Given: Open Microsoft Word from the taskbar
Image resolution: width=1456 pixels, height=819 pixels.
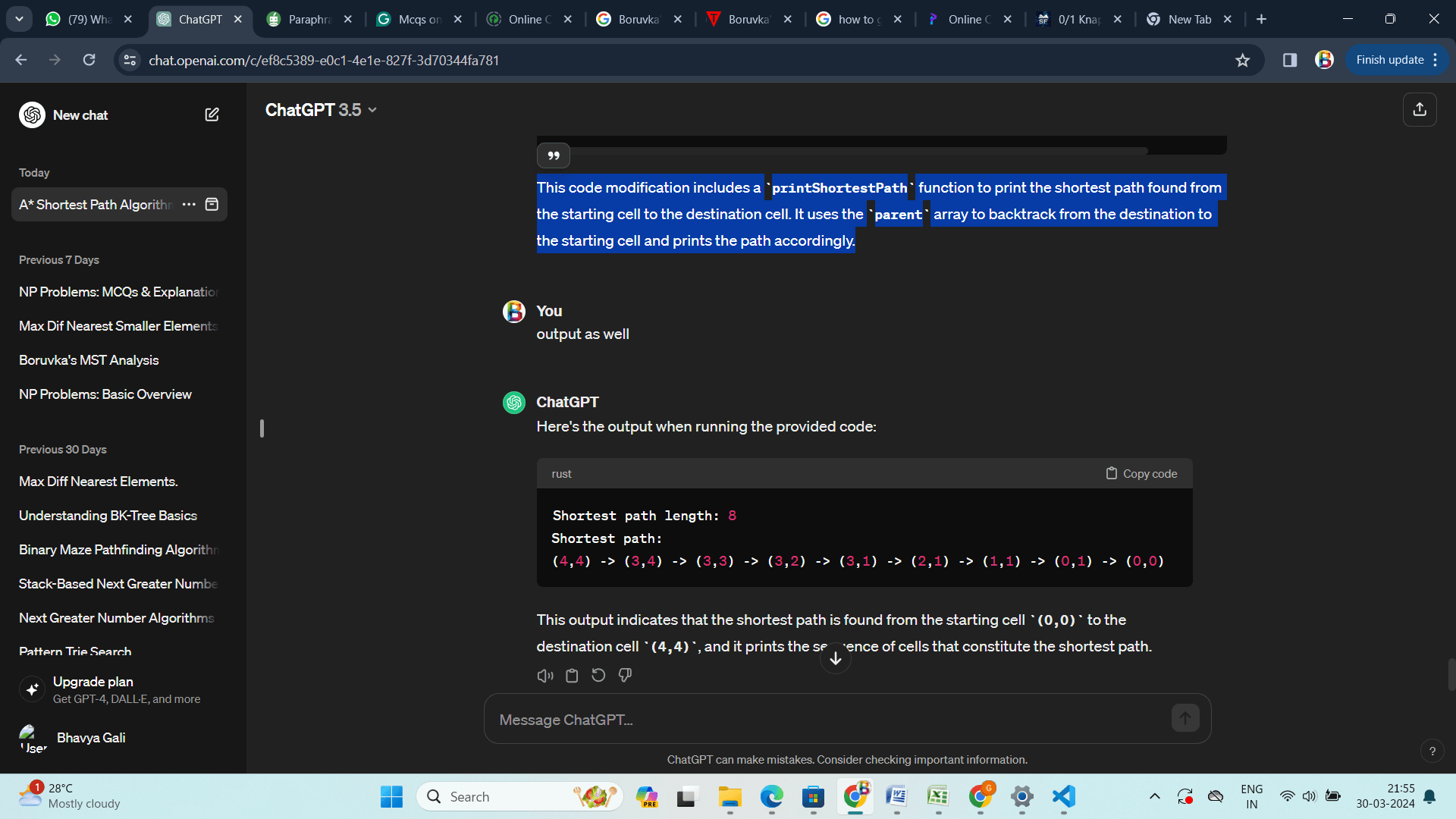Looking at the screenshot, I should pyautogui.click(x=896, y=796).
